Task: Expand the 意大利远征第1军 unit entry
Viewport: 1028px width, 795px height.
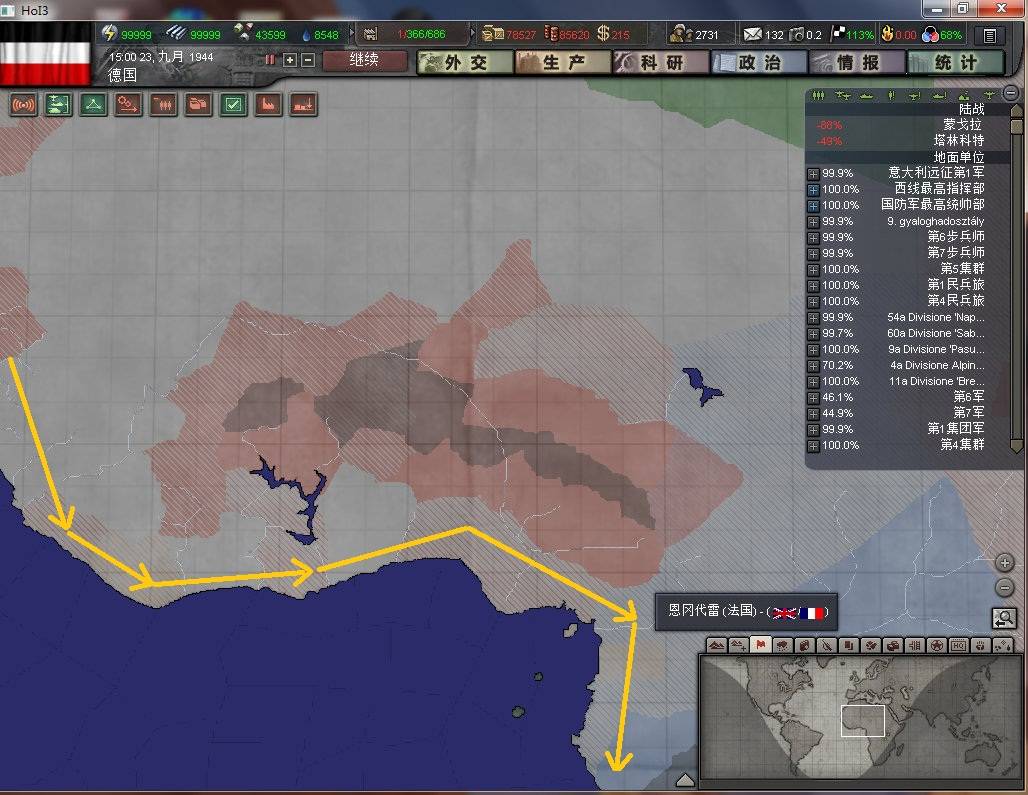Action: point(813,174)
